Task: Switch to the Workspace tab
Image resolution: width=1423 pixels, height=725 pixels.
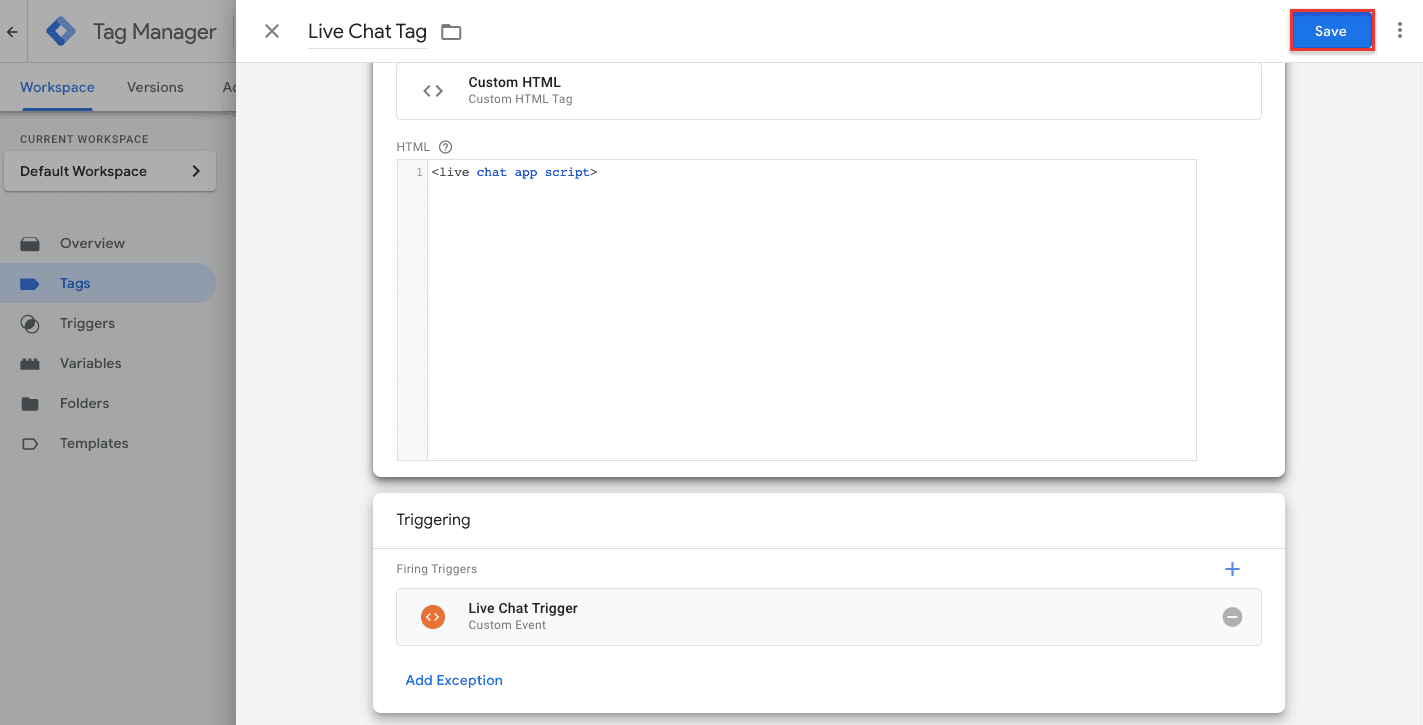Action: tap(57, 87)
